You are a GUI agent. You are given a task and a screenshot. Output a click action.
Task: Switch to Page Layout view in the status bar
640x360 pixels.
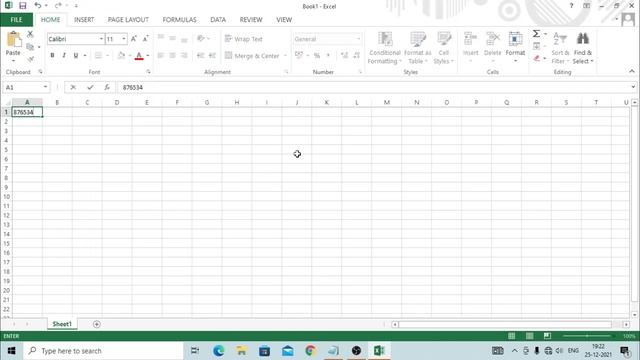[x=529, y=336]
